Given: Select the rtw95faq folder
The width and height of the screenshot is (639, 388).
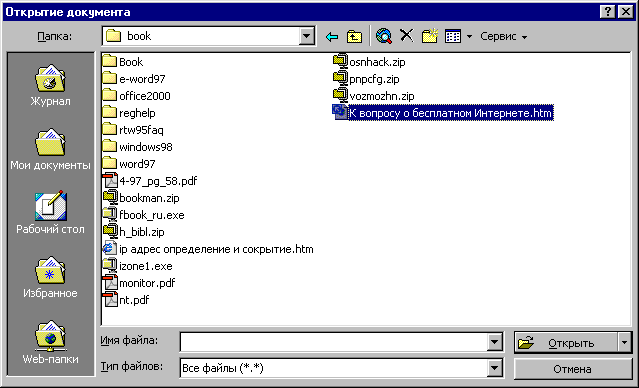Looking at the screenshot, I should click(133, 130).
